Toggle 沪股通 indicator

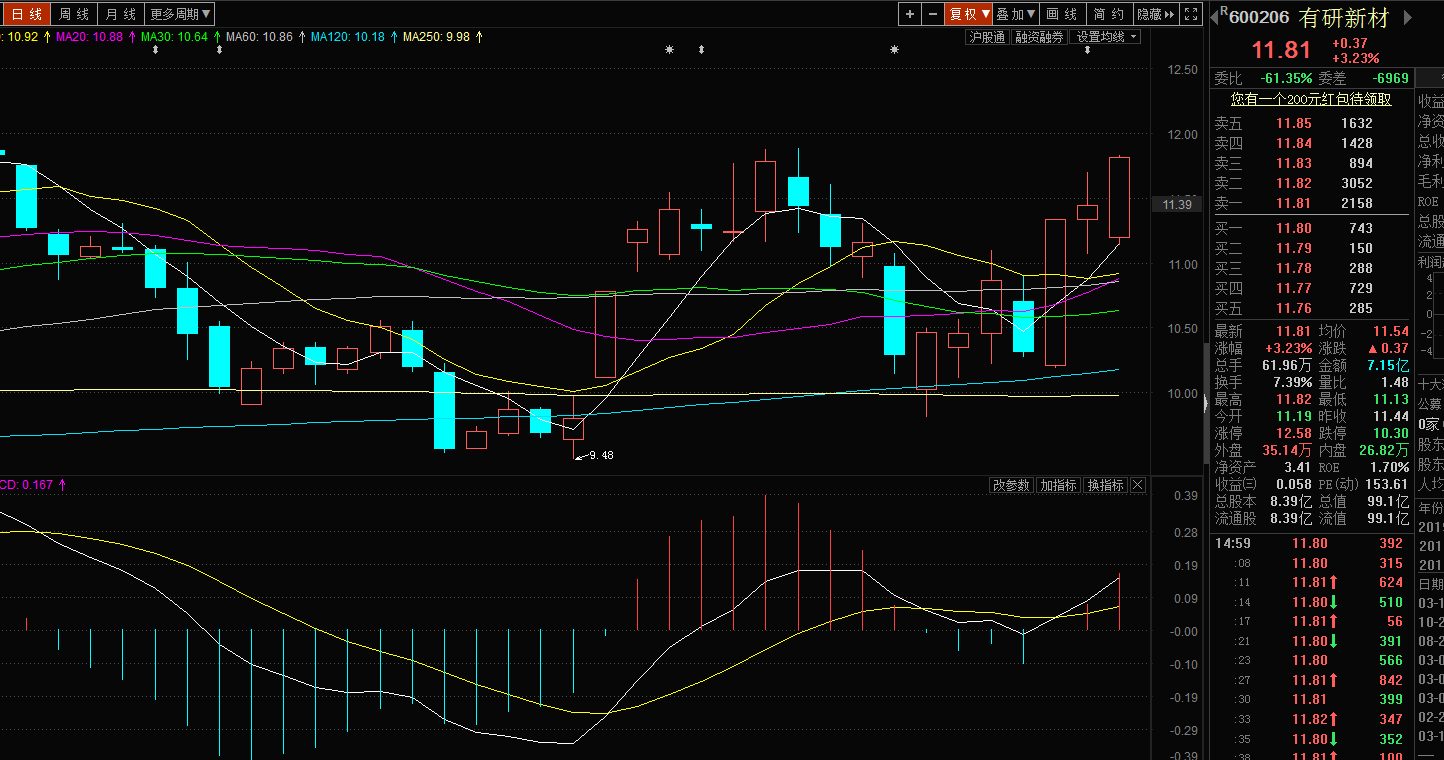point(987,37)
